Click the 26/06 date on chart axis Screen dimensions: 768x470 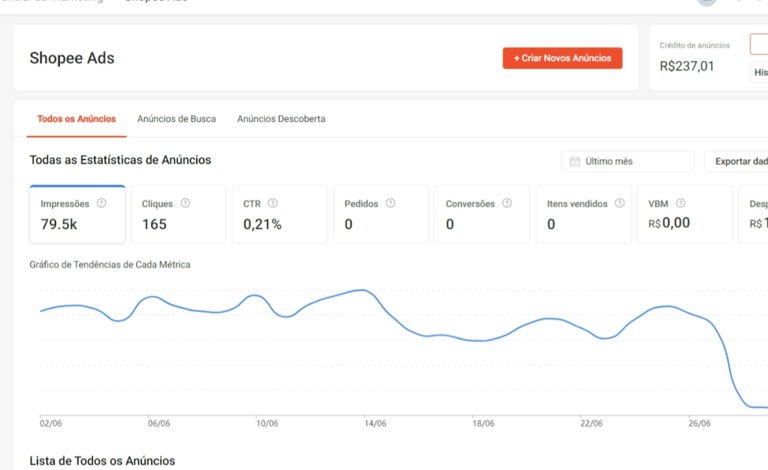pos(699,423)
